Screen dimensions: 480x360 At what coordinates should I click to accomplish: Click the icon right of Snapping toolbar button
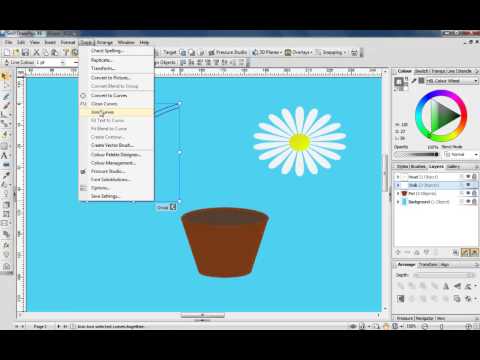[x=354, y=52]
